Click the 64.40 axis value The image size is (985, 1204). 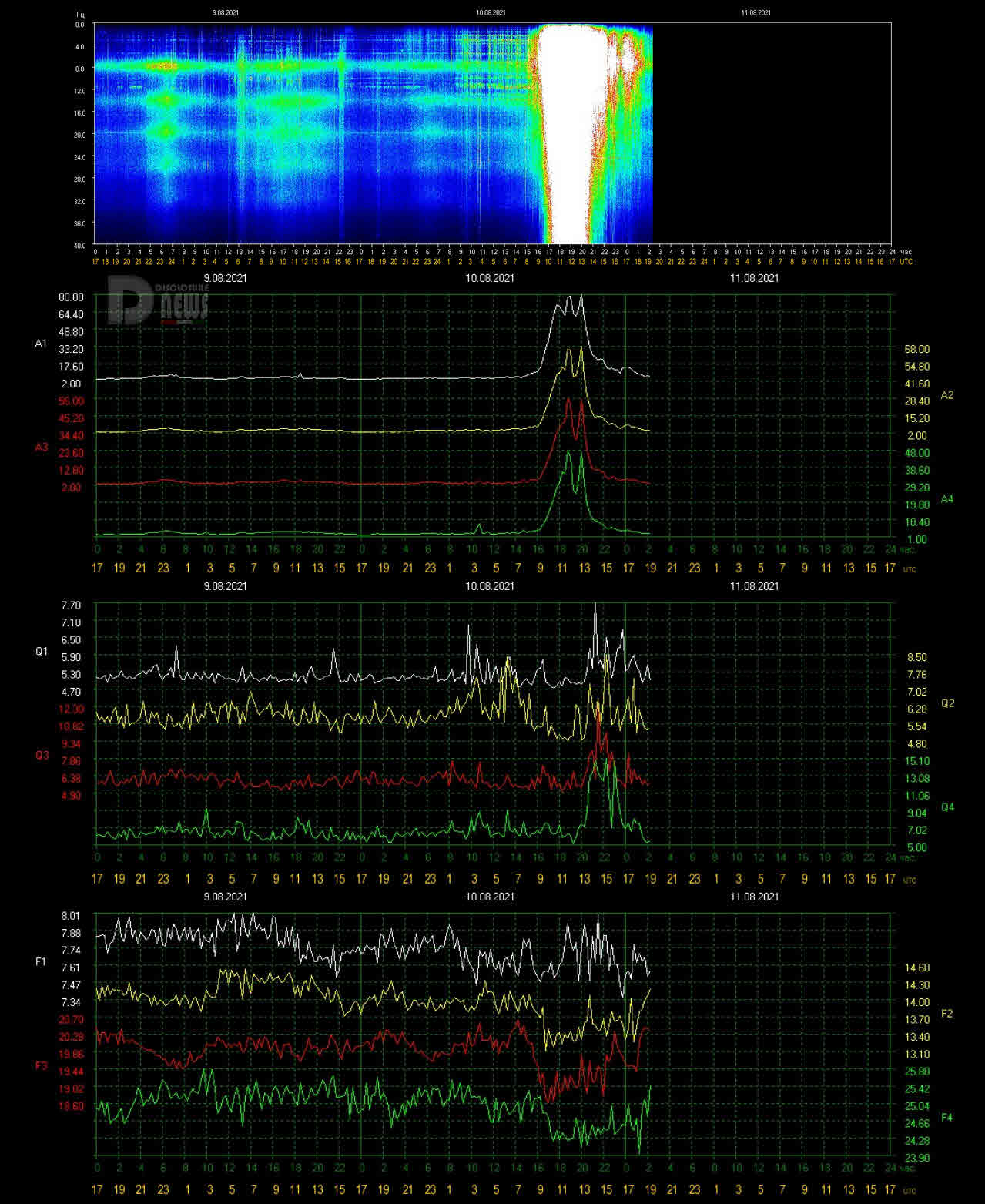71,314
